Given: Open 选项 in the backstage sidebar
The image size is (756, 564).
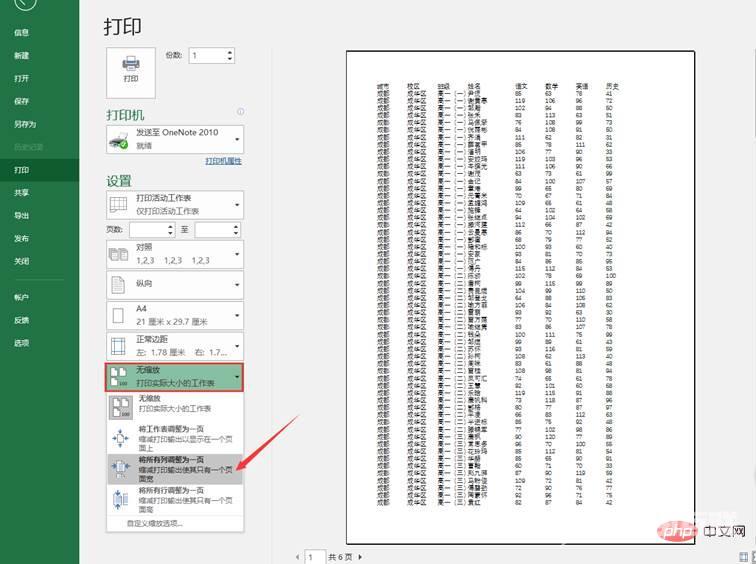Looking at the screenshot, I should coord(21,343).
